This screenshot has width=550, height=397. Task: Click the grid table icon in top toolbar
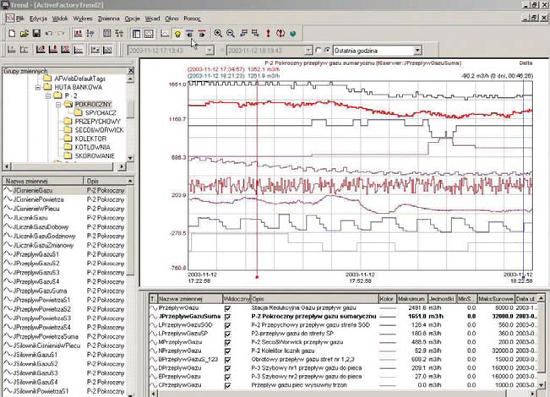[x=107, y=33]
